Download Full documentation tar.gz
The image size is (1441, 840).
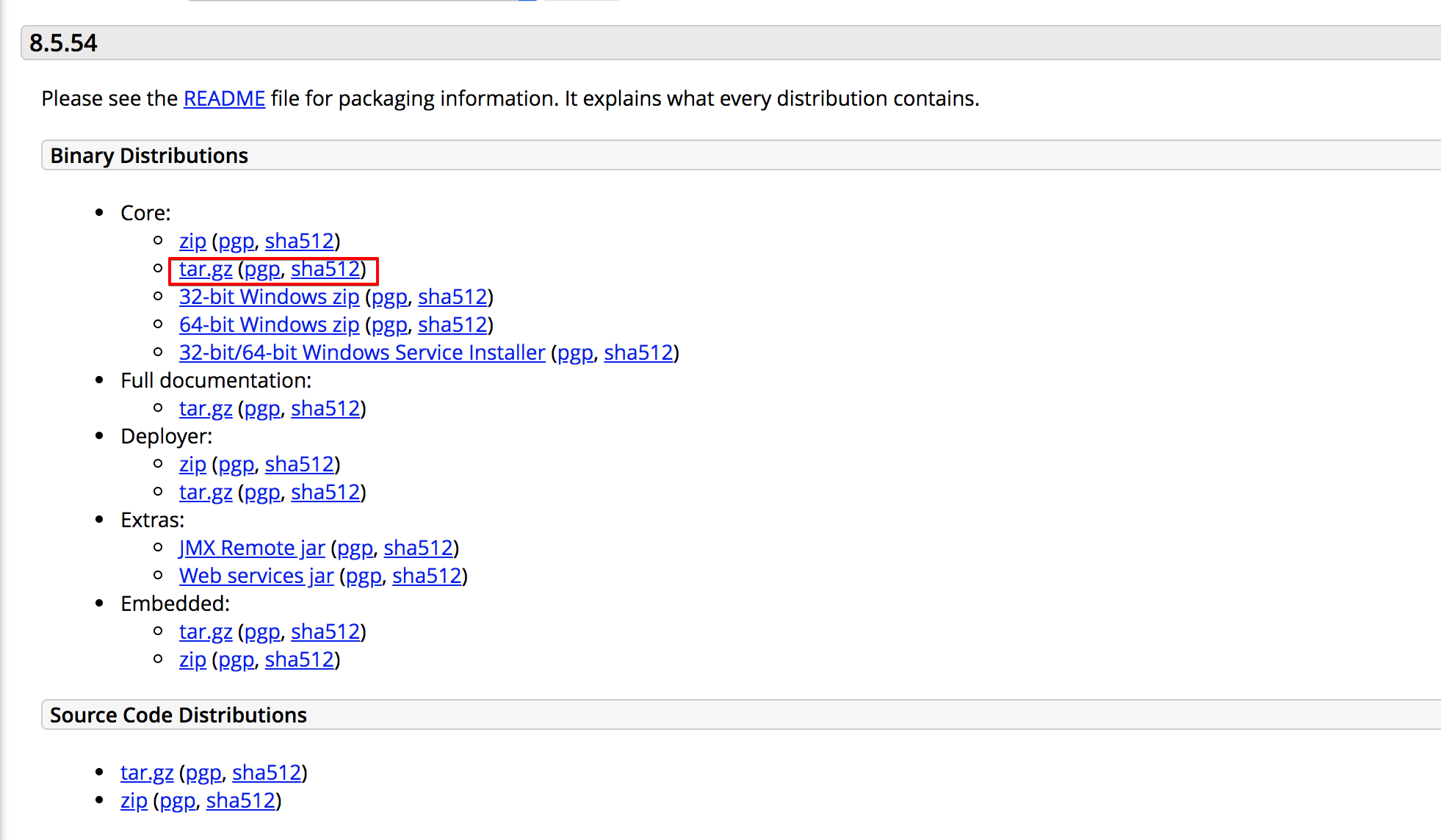(206, 408)
